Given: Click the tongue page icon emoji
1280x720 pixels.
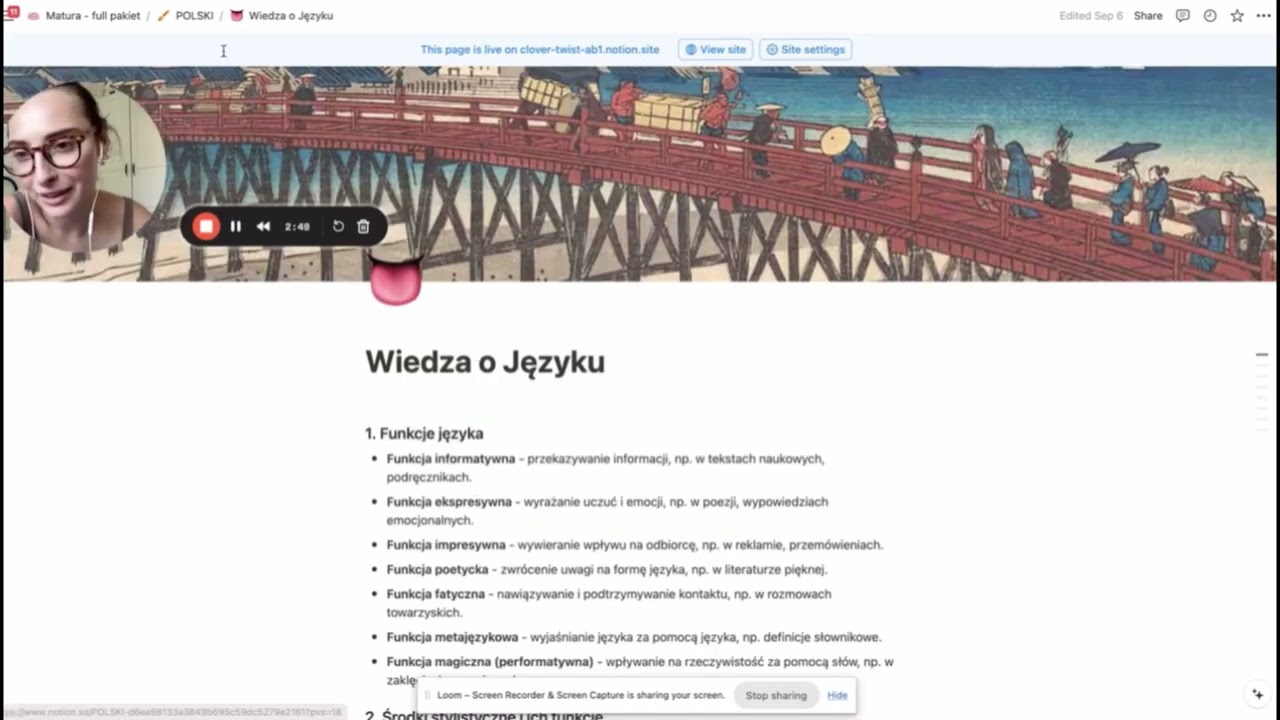Looking at the screenshot, I should pyautogui.click(x=396, y=280).
